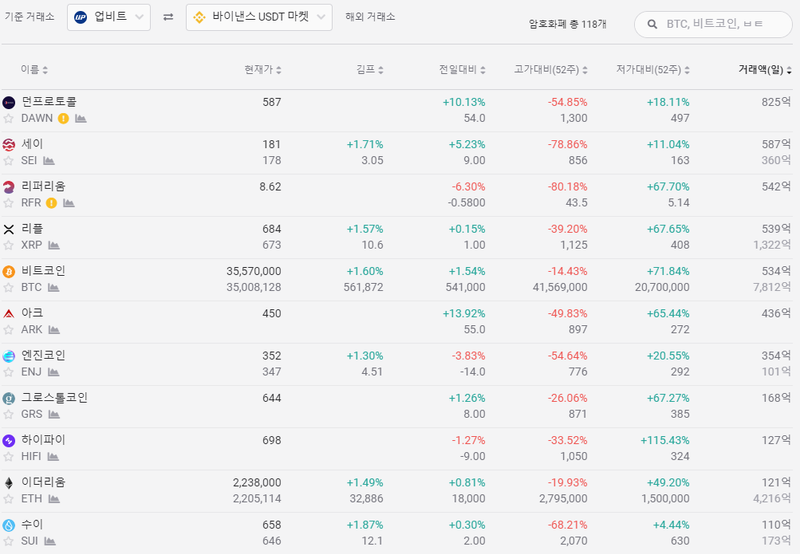Select the 35,570,000 Bitcoin price cell

pyautogui.click(x=254, y=271)
